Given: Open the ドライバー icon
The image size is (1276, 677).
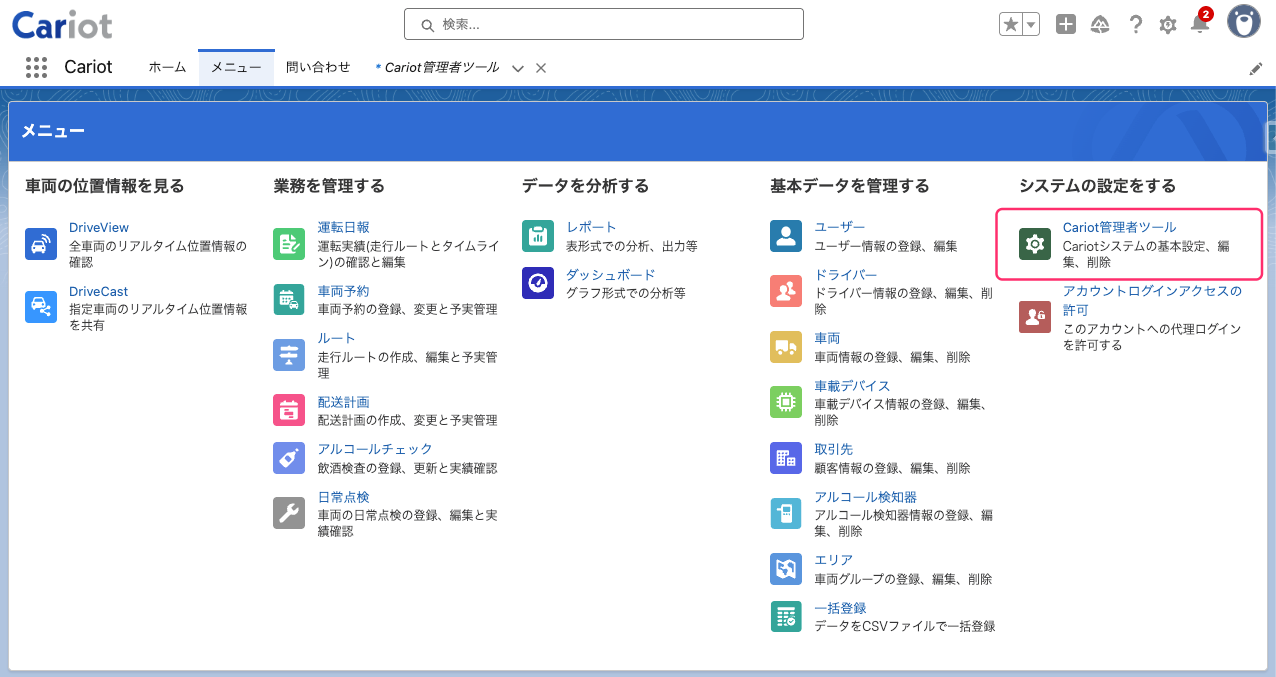Looking at the screenshot, I should [x=786, y=291].
